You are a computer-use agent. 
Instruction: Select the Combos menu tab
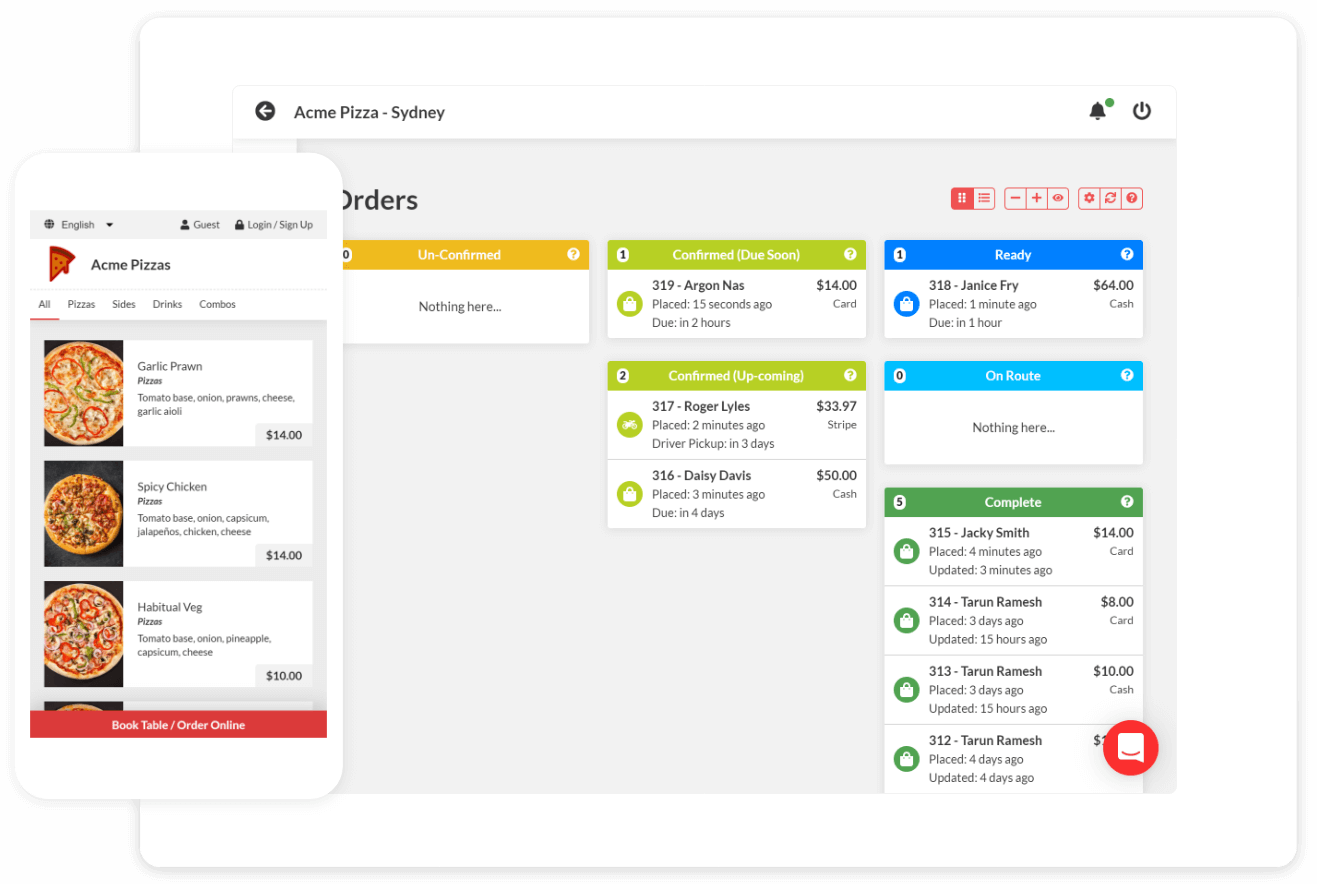pyautogui.click(x=217, y=304)
